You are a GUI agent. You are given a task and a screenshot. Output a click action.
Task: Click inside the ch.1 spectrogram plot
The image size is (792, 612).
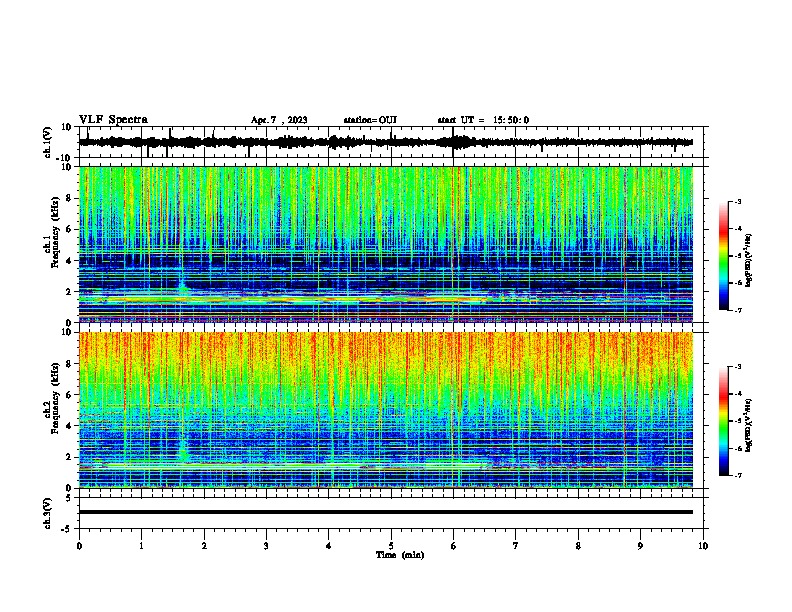pos(385,244)
